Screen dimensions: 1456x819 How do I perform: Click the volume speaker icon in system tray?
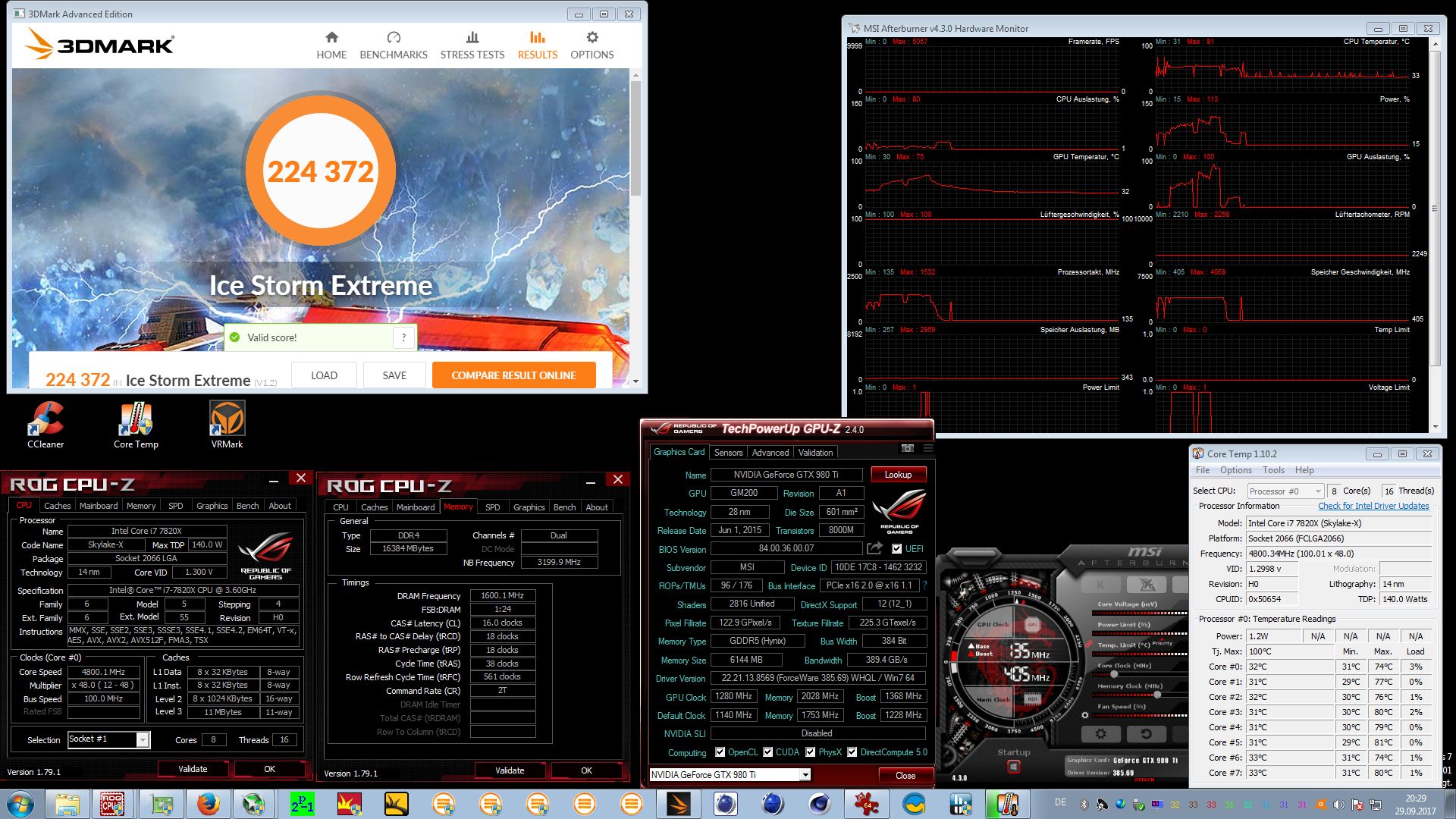(x=1339, y=805)
